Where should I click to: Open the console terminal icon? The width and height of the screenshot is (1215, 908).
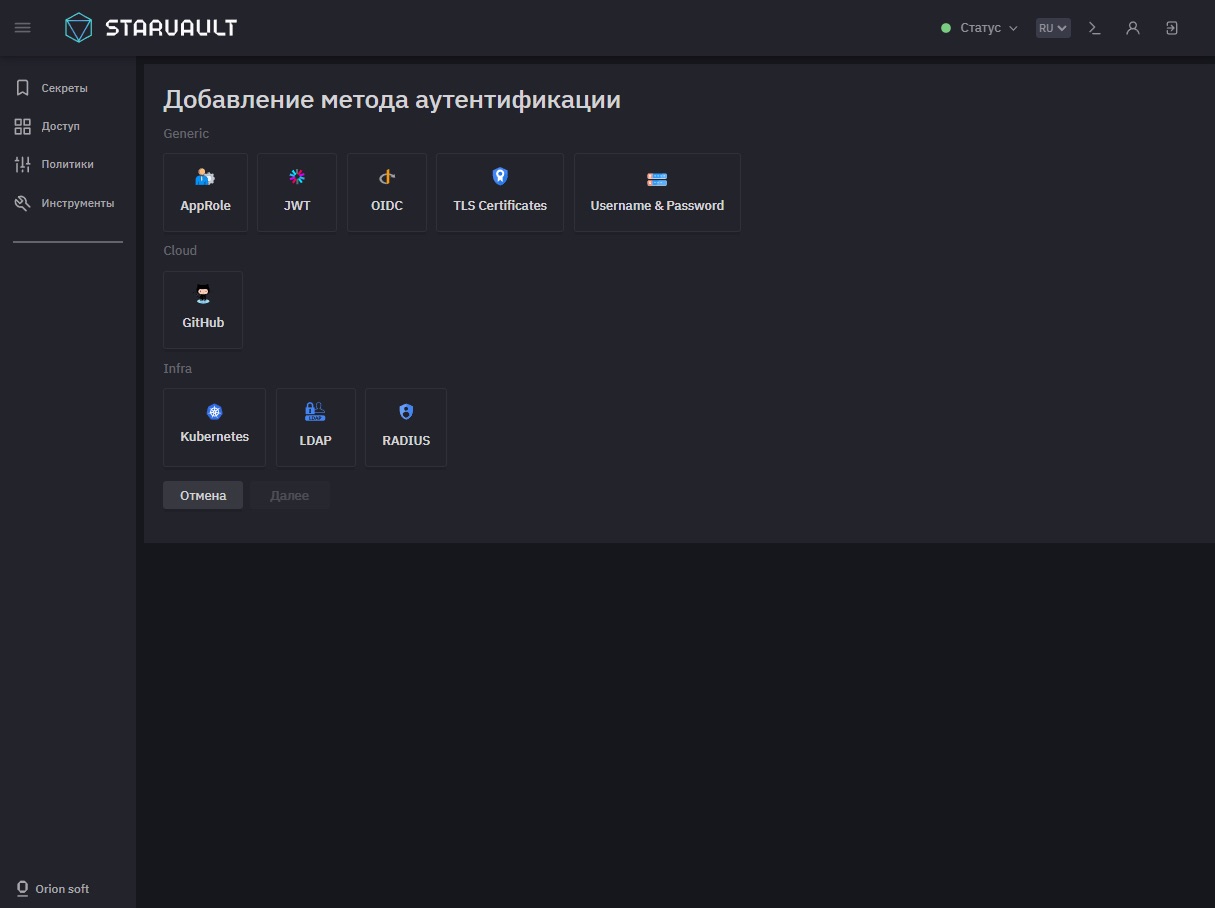tap(1095, 28)
